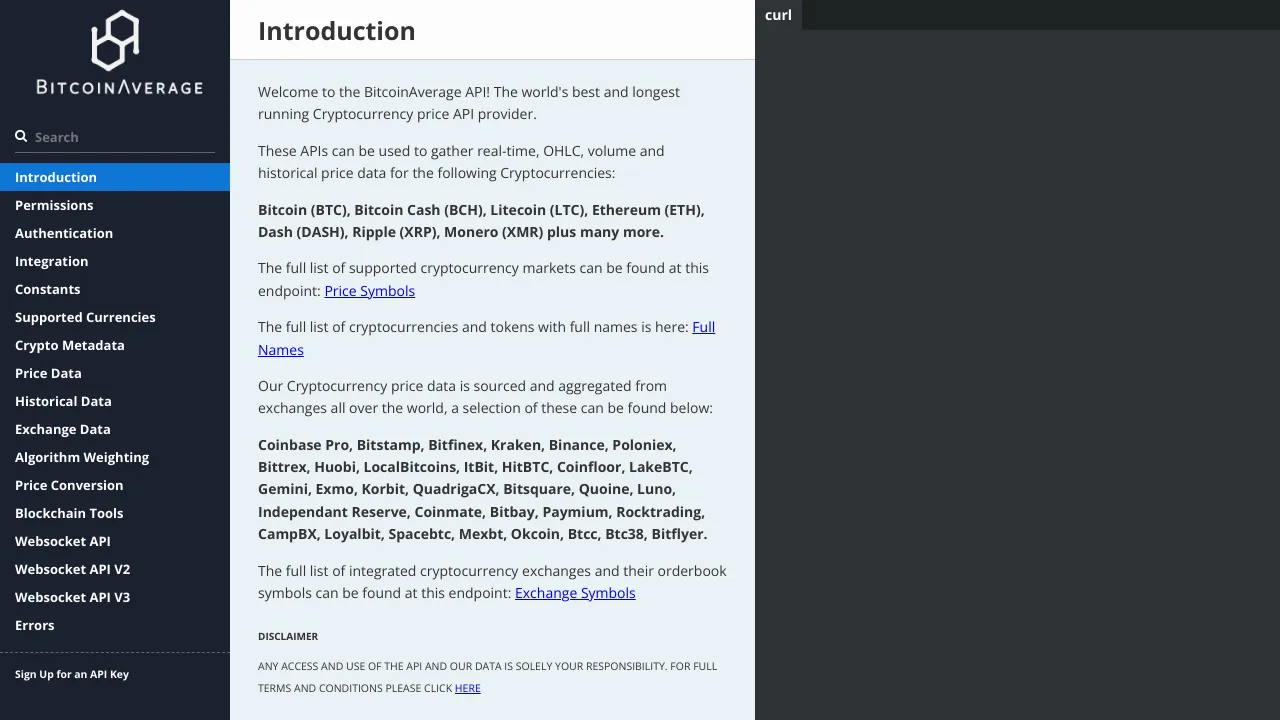Click Sign Up for an API Key
Viewport: 1280px width, 720px height.
[72, 674]
